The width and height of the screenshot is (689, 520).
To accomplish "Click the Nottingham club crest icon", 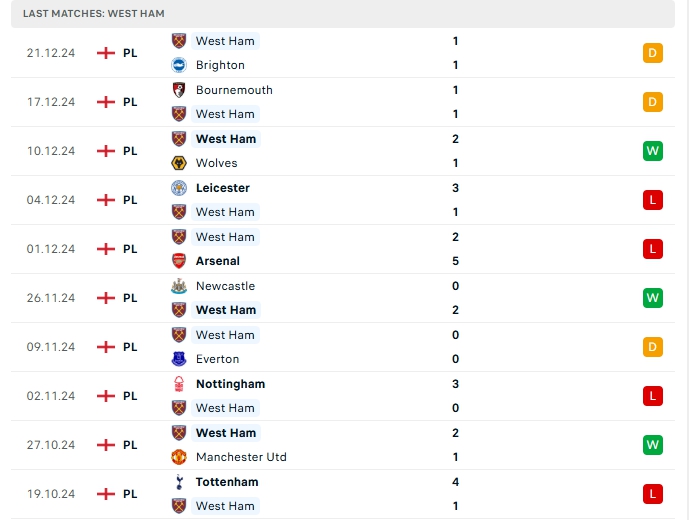I will 180,384.
